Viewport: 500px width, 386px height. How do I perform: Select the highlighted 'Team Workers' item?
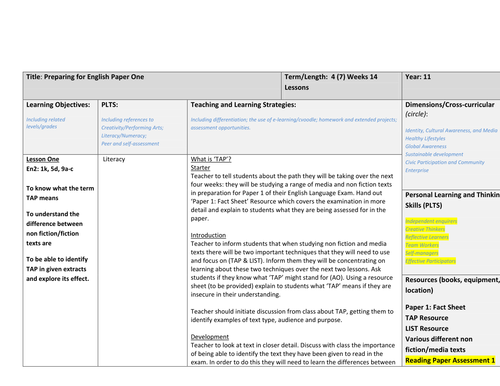click(x=422, y=245)
